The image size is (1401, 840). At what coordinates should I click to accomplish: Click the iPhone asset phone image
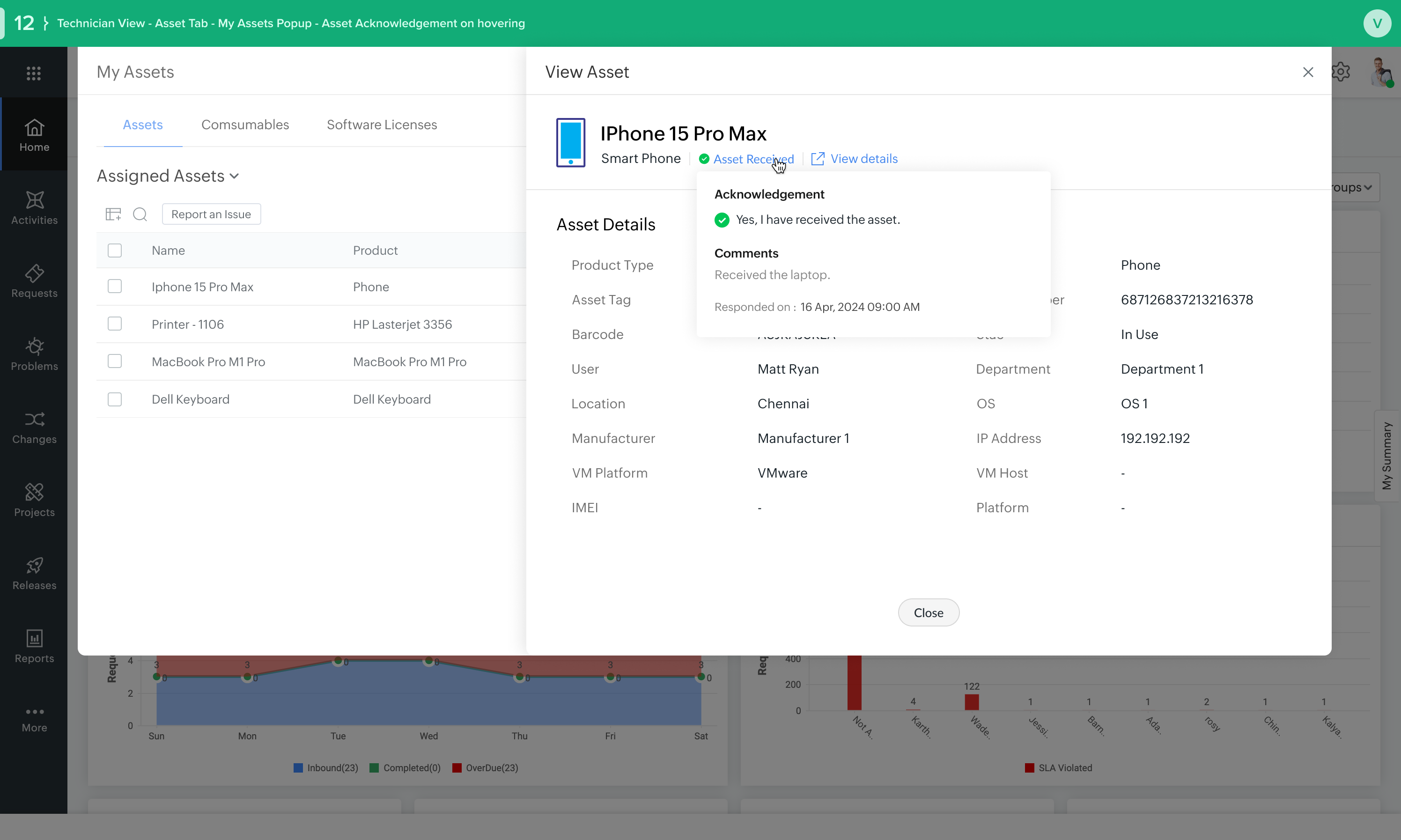point(570,143)
